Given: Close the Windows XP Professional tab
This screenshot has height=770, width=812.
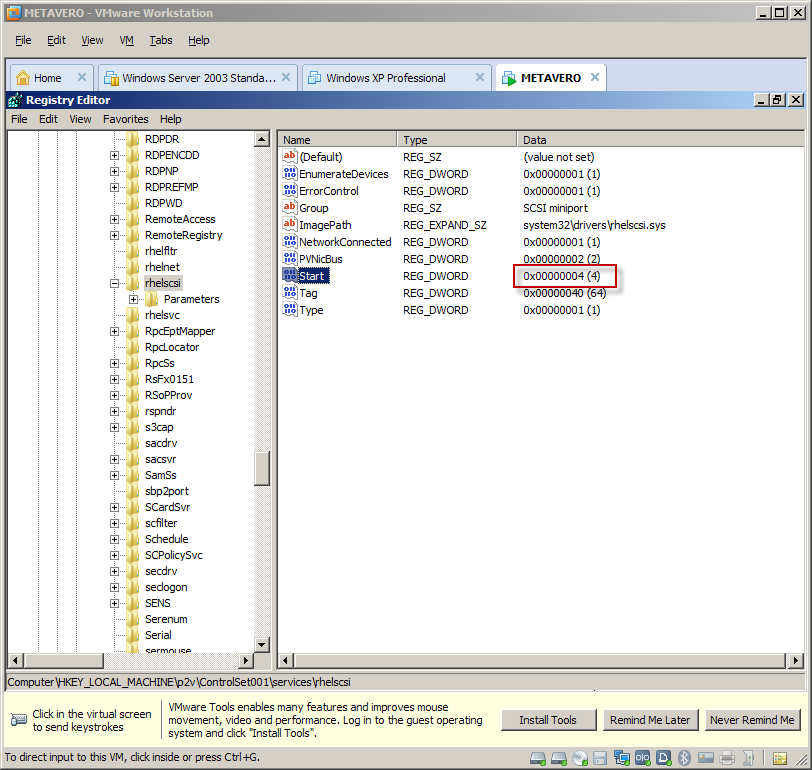Looking at the screenshot, I should [x=480, y=77].
